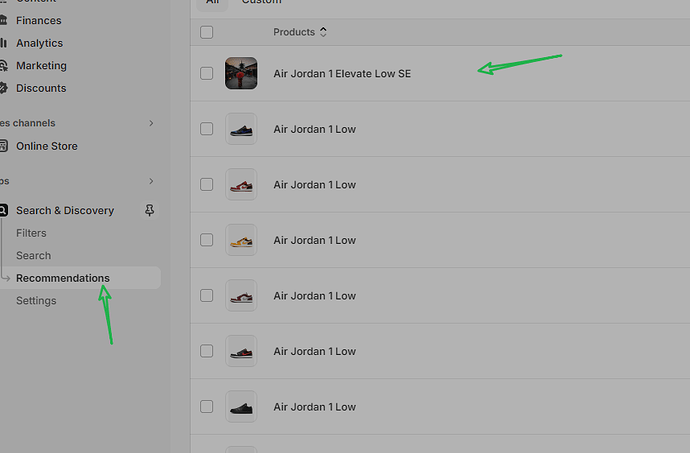Go to Search under Search & Discovery

(x=33, y=256)
